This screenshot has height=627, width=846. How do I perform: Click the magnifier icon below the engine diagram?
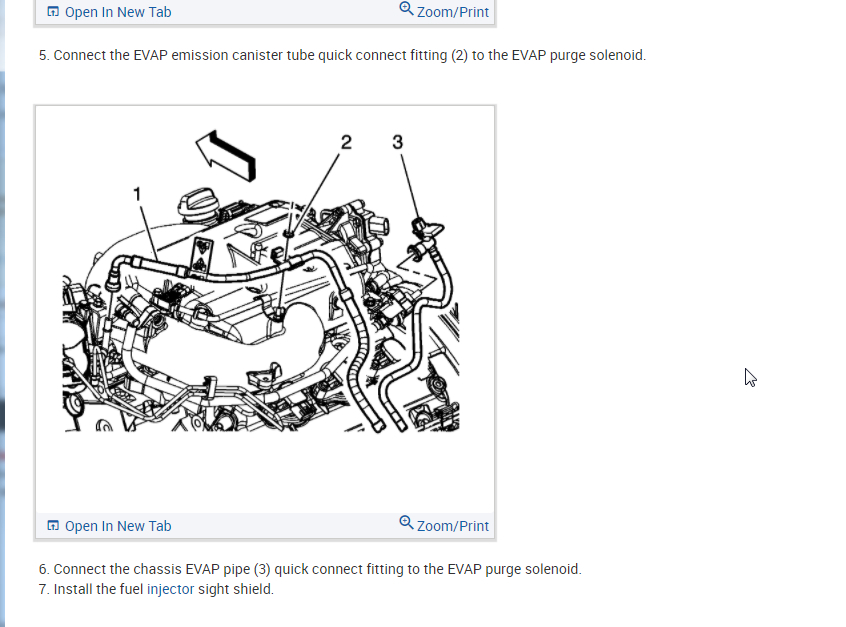pyautogui.click(x=406, y=523)
